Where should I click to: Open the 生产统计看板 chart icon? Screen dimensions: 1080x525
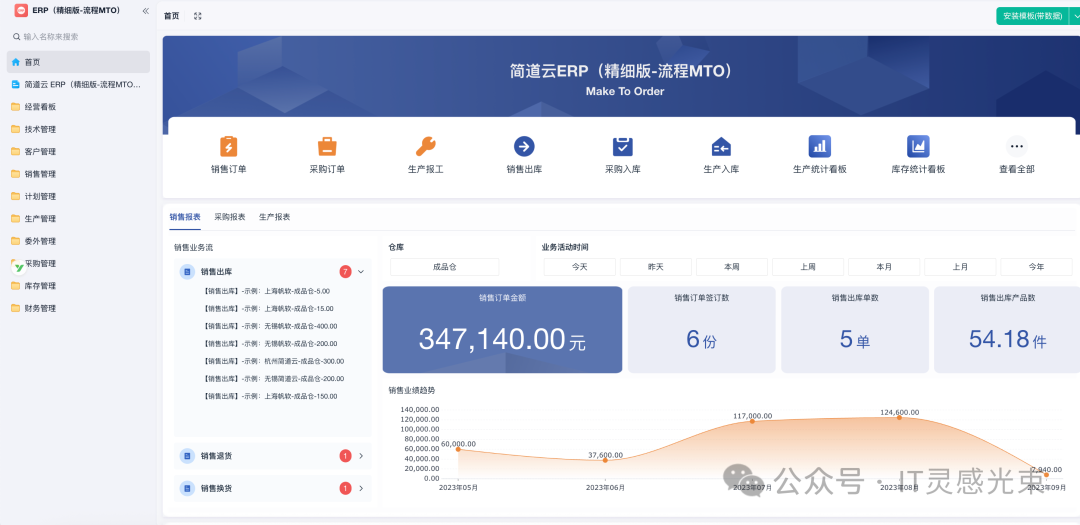tap(819, 147)
